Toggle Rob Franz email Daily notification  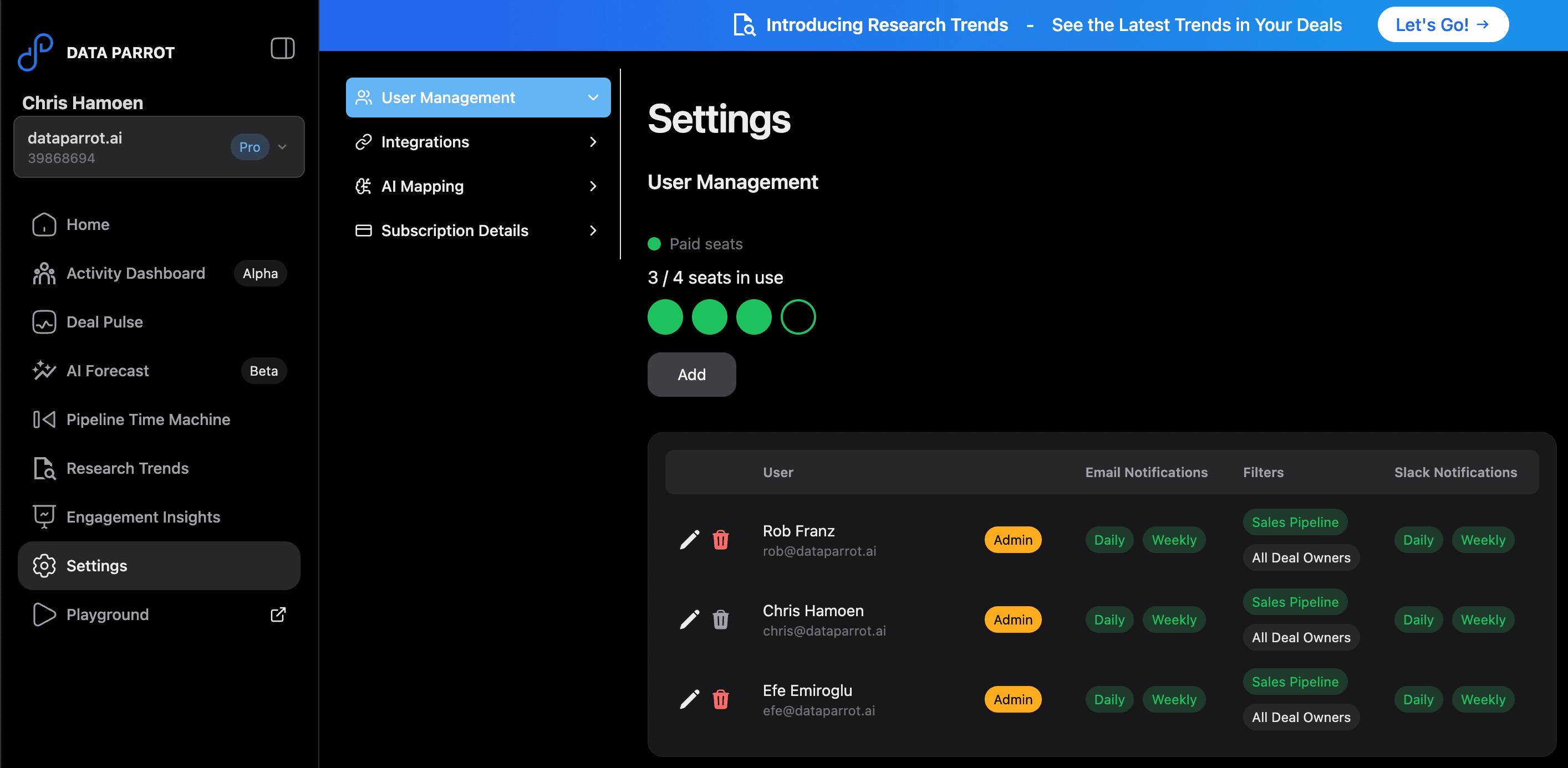(1109, 540)
